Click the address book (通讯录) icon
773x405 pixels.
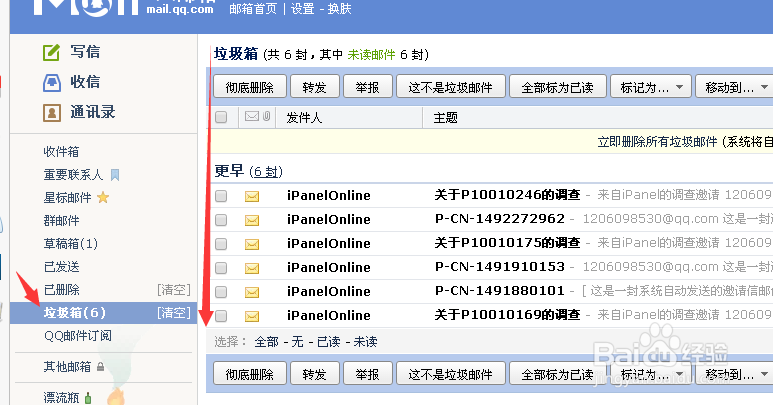click(x=52, y=113)
